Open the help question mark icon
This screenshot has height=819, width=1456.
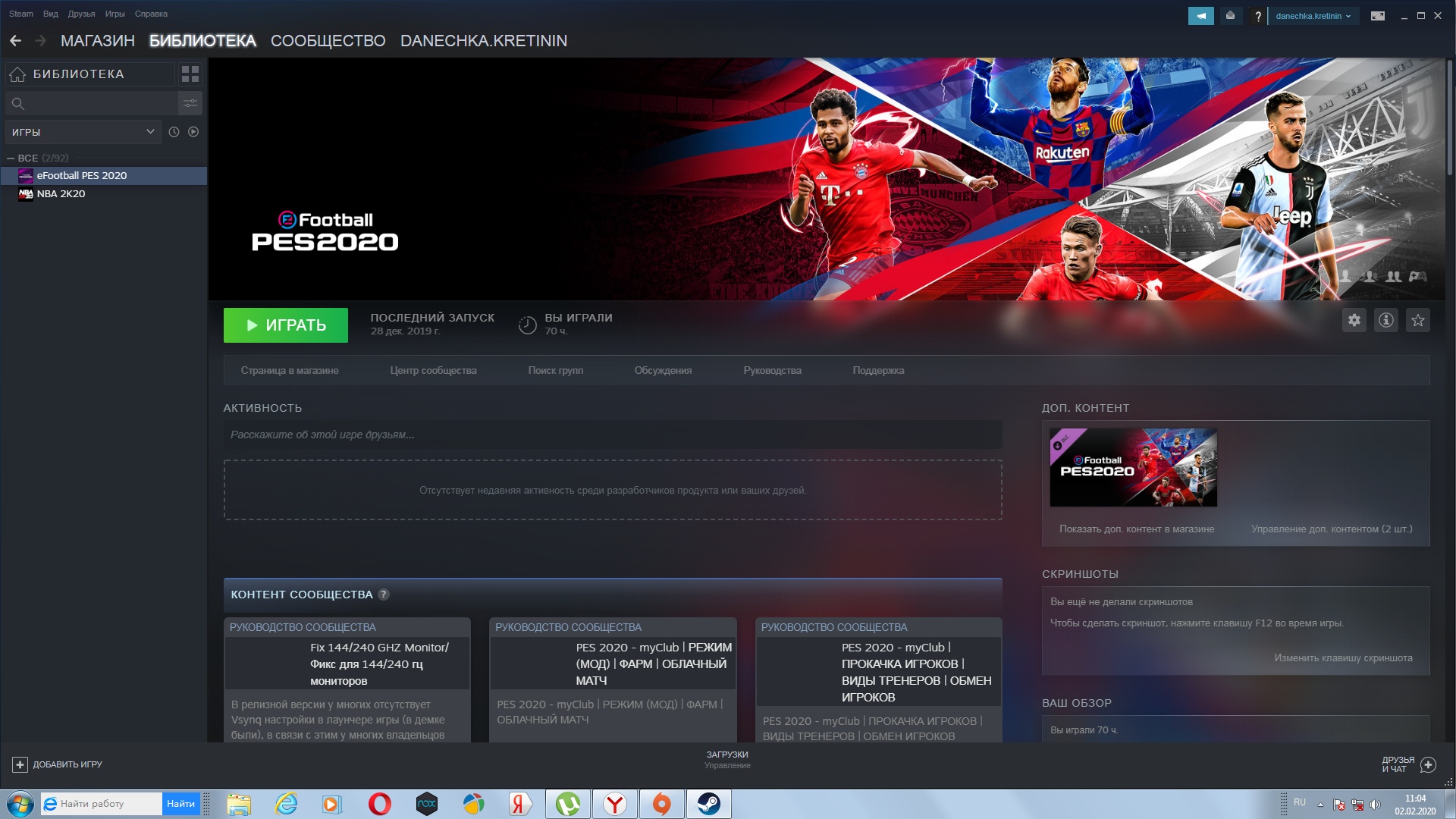pos(1258,16)
